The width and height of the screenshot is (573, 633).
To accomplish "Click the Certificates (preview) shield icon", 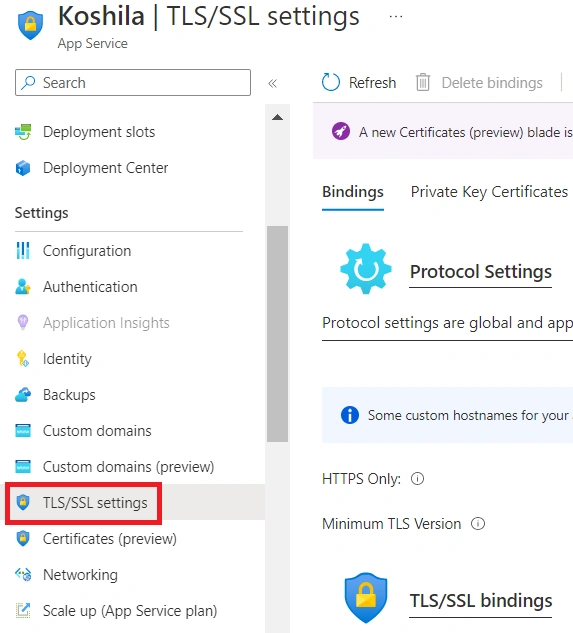I will [x=23, y=539].
